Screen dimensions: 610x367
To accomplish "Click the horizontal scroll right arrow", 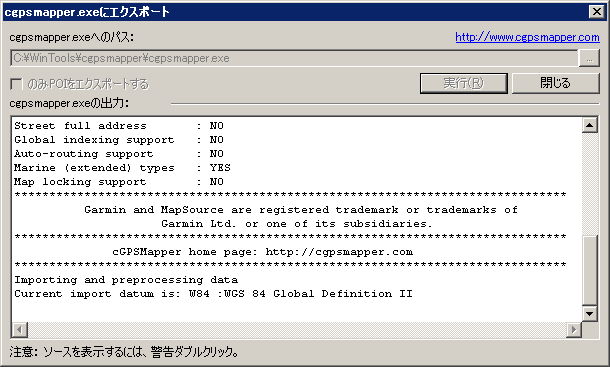I will 574,330.
